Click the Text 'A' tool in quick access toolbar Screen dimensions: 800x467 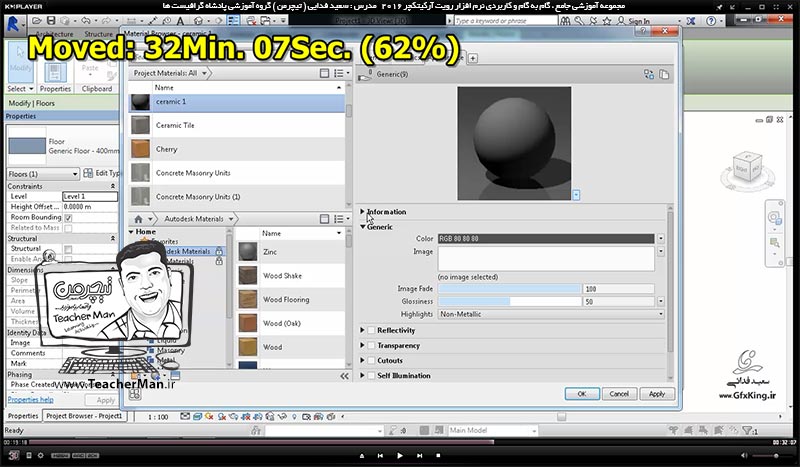[x=181, y=21]
